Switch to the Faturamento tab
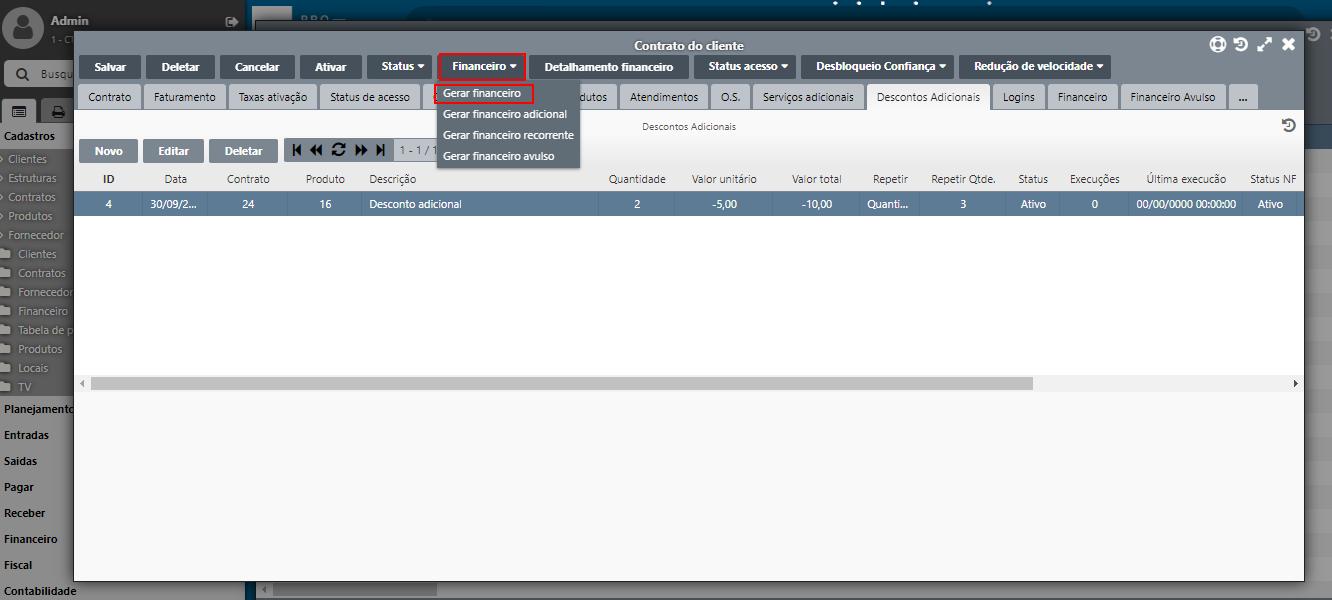This screenshot has height=600, width=1332. click(x=184, y=97)
